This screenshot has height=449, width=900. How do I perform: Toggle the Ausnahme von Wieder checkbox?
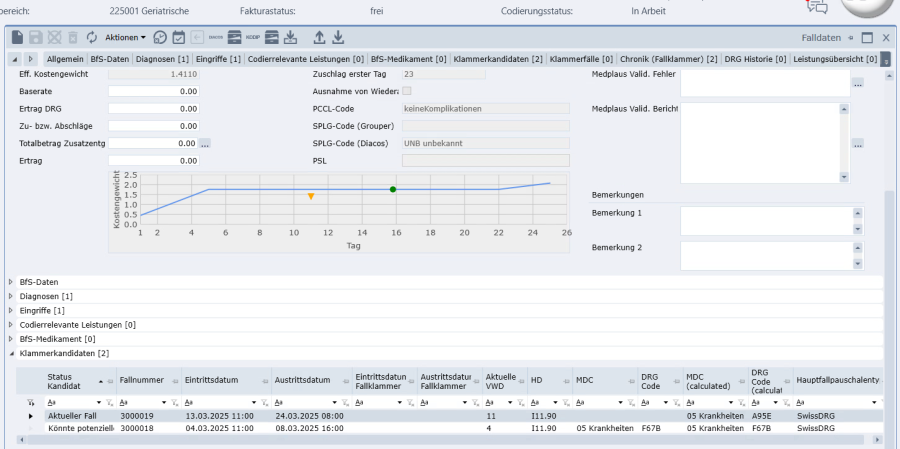pyautogui.click(x=407, y=91)
